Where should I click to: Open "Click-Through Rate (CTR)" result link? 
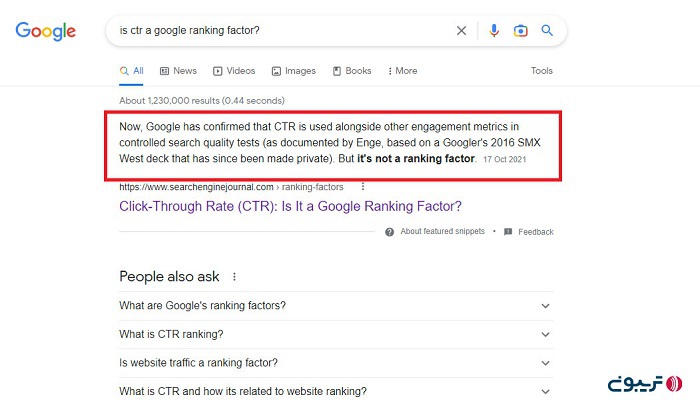click(x=290, y=207)
